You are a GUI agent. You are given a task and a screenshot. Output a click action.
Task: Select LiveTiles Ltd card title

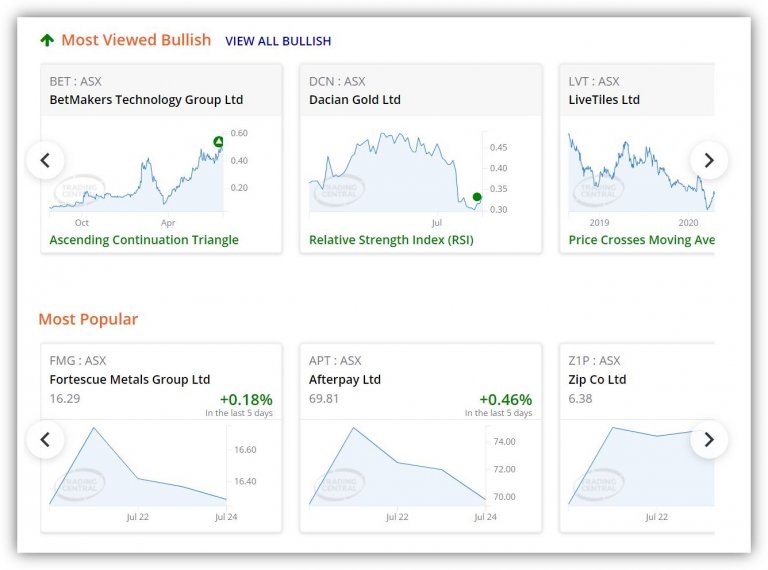click(604, 100)
